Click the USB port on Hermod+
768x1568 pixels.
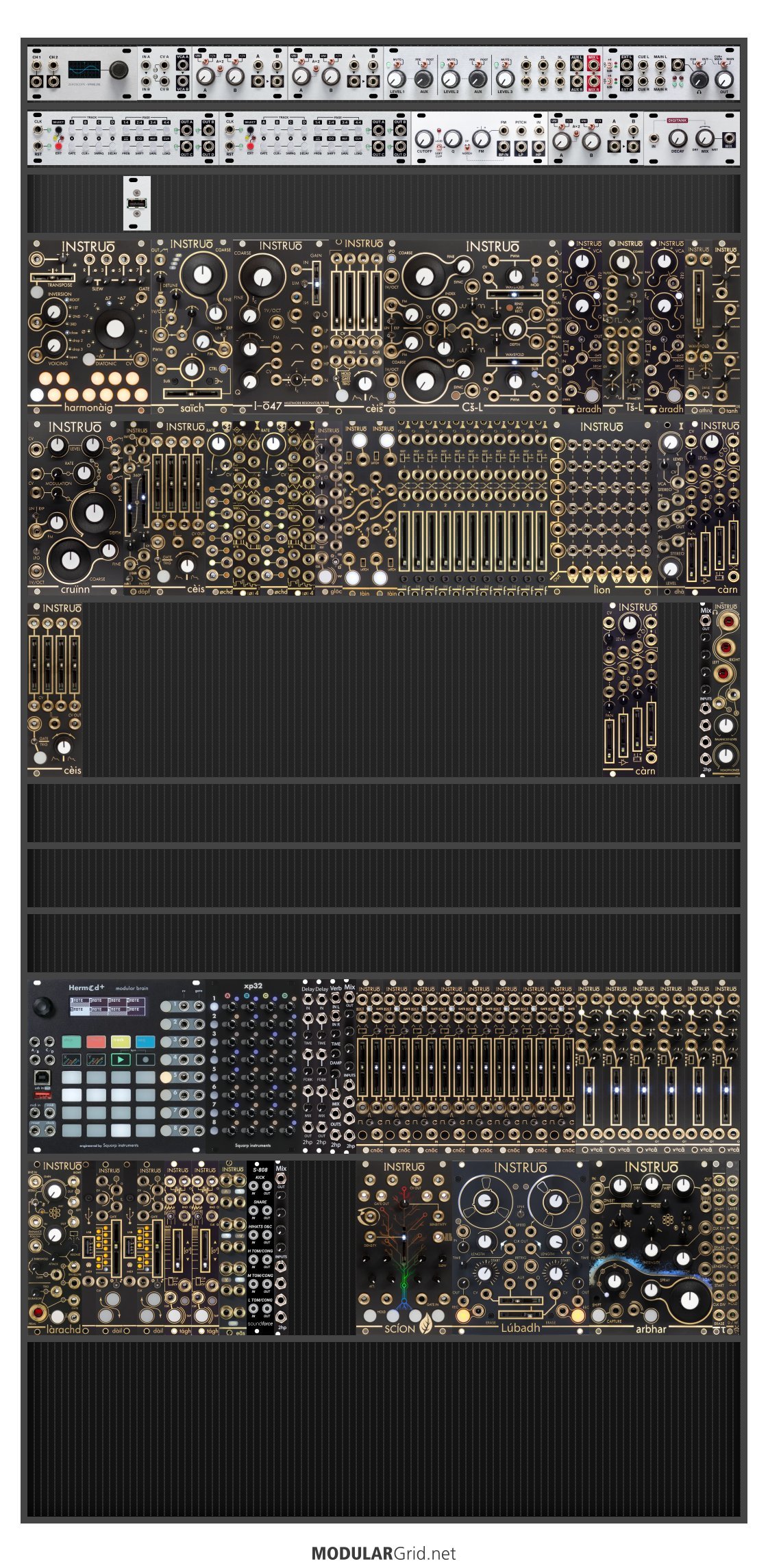point(42,1078)
